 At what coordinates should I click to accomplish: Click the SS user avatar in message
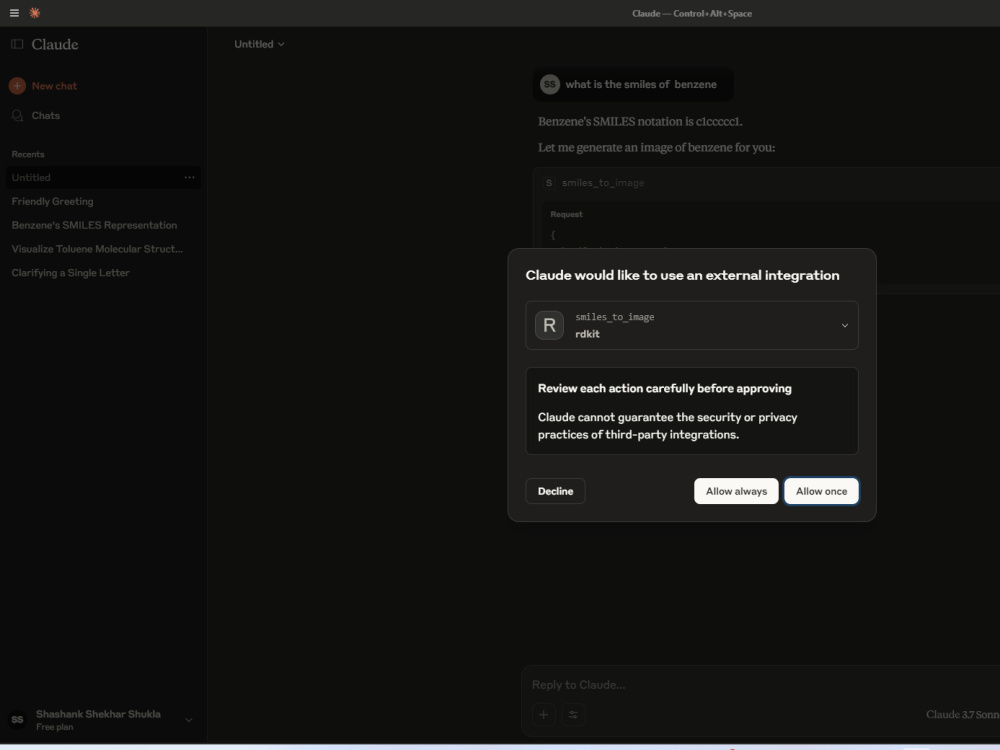tap(550, 84)
